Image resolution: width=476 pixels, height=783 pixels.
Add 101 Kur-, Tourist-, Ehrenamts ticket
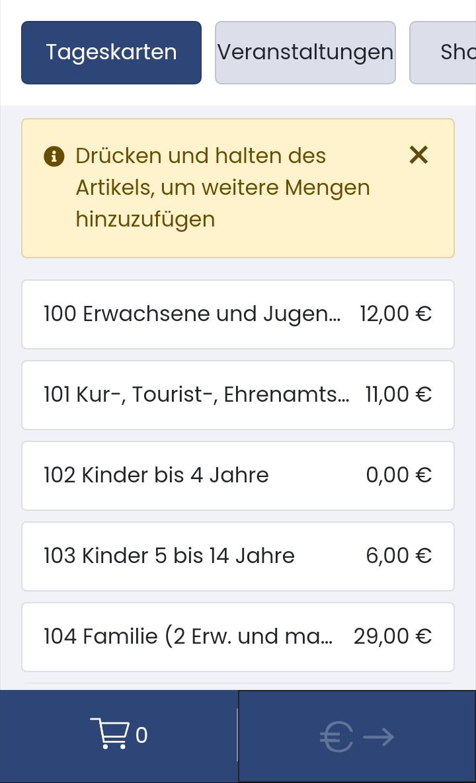tap(238, 395)
